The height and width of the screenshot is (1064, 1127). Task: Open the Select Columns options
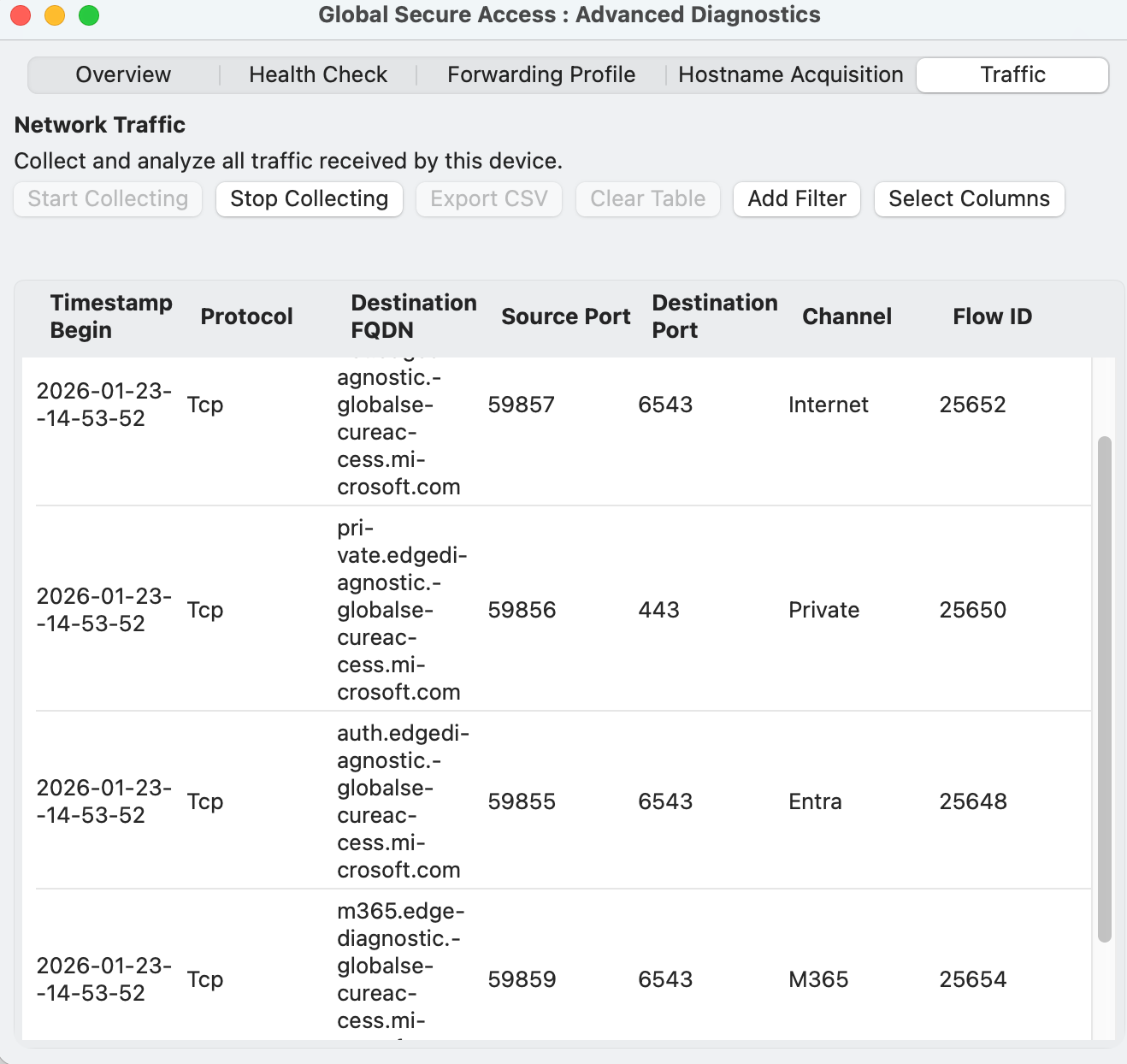(969, 199)
